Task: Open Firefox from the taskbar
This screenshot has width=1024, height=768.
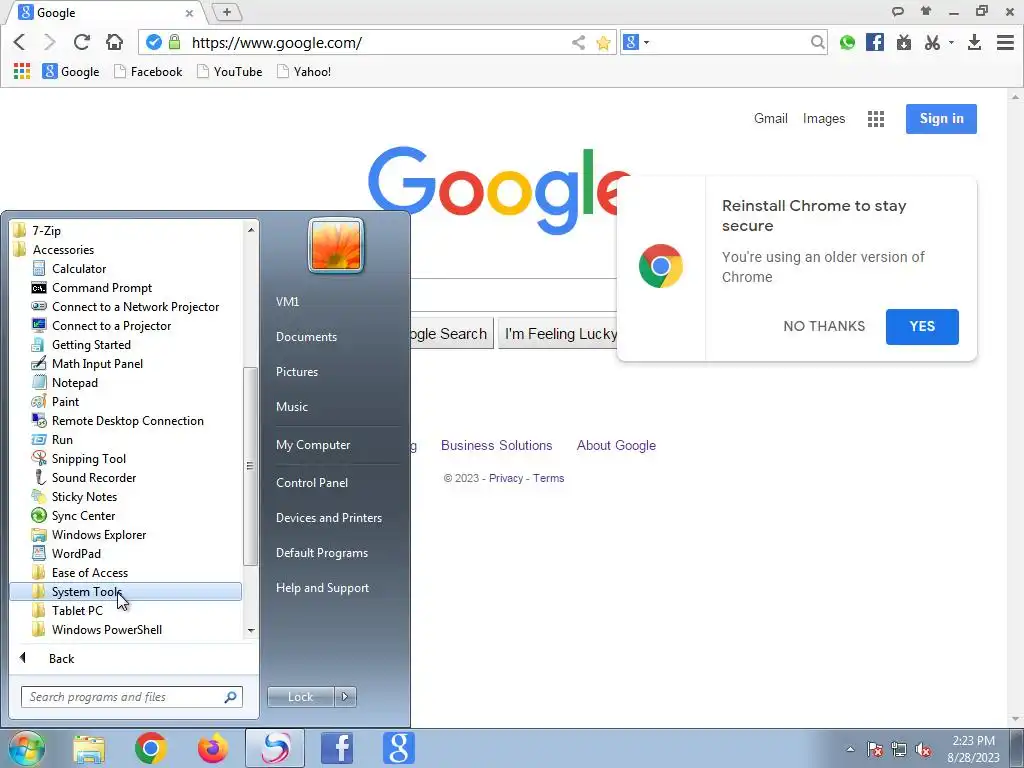Action: click(x=212, y=748)
